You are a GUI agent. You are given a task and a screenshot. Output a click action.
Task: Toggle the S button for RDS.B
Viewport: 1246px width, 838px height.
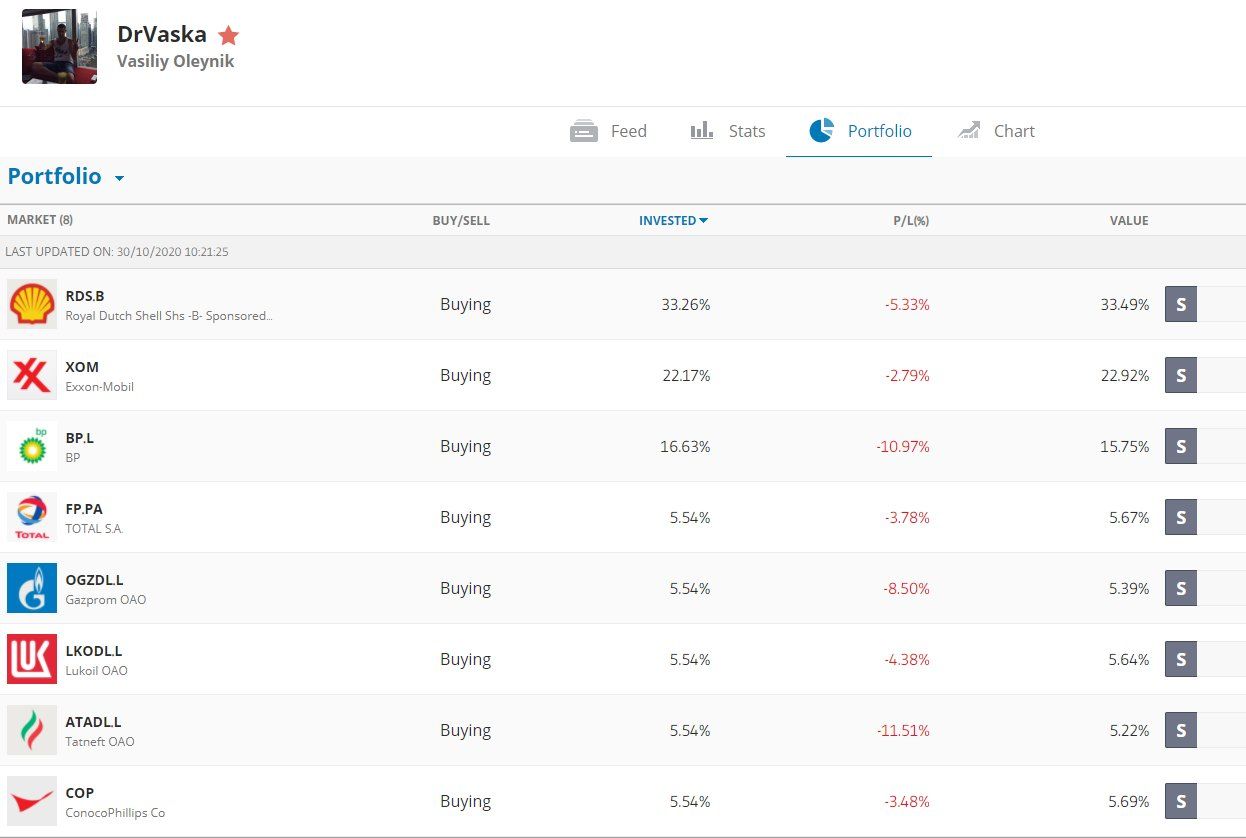click(1181, 304)
